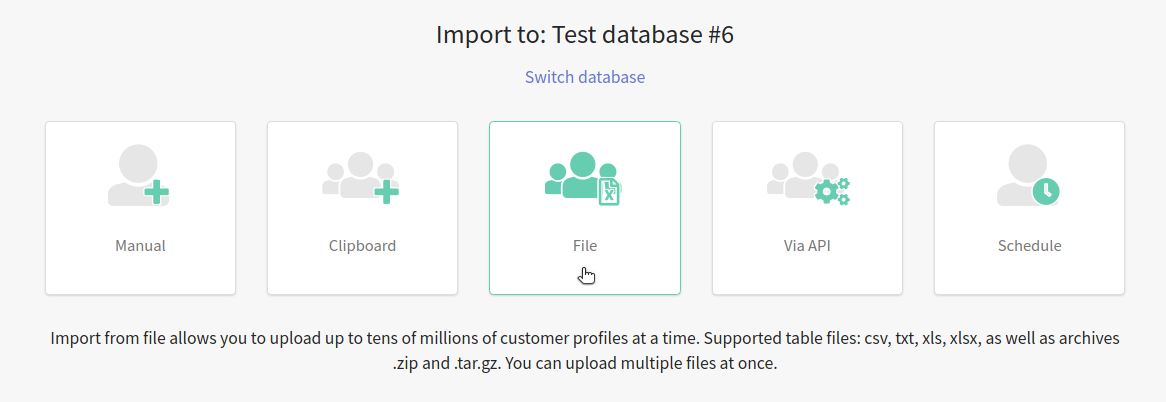
Task: Click the Import to: Test database #6 heading
Action: click(585, 35)
